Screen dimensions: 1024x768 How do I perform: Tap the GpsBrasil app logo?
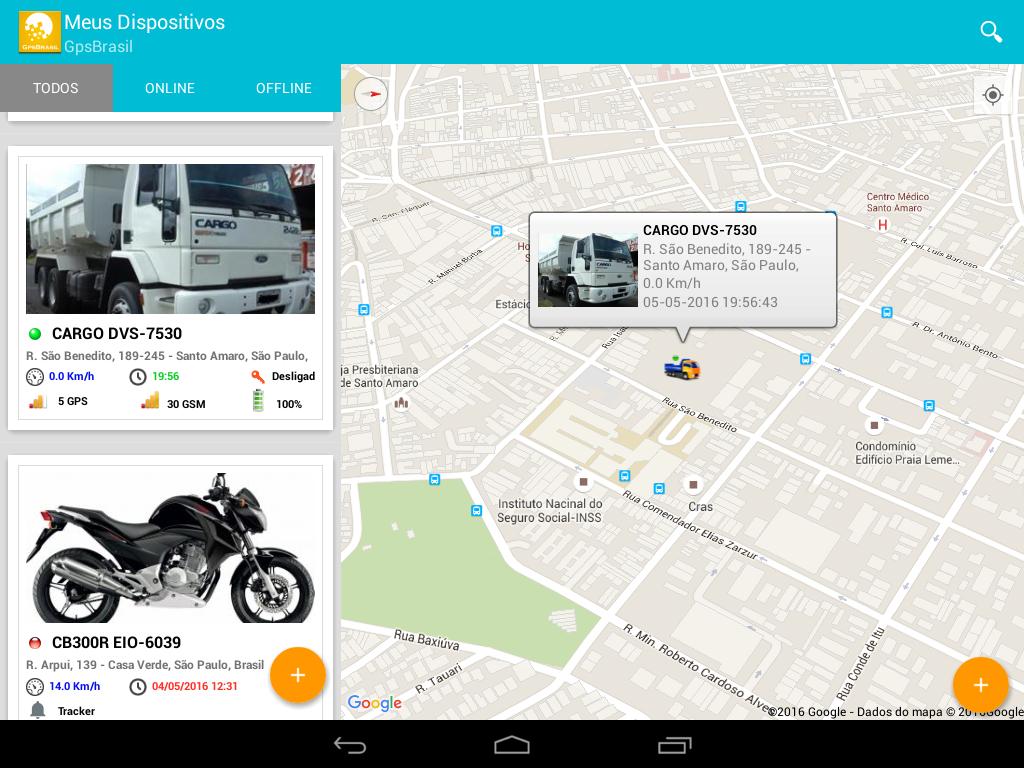point(40,31)
